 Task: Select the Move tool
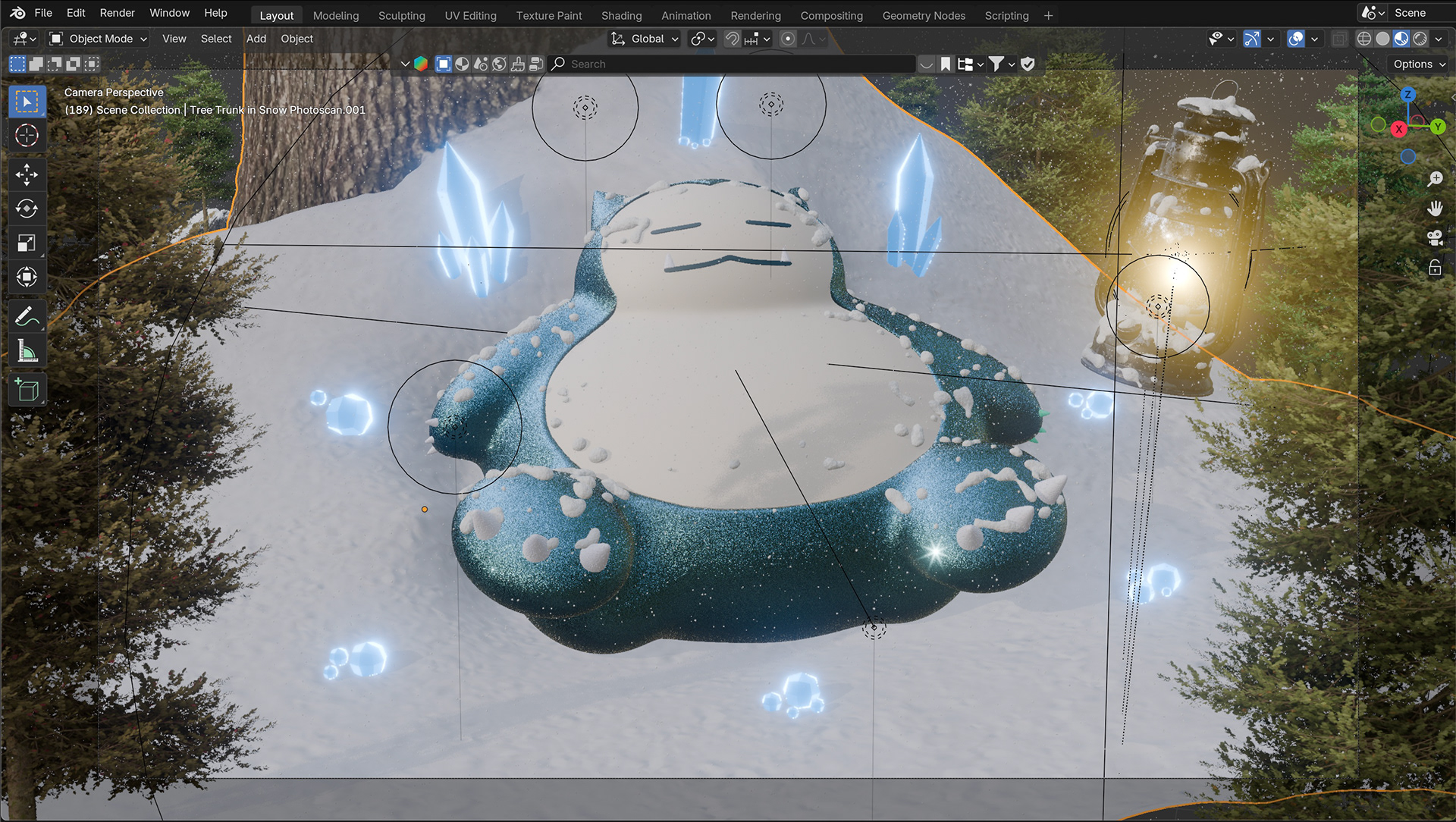point(27,175)
